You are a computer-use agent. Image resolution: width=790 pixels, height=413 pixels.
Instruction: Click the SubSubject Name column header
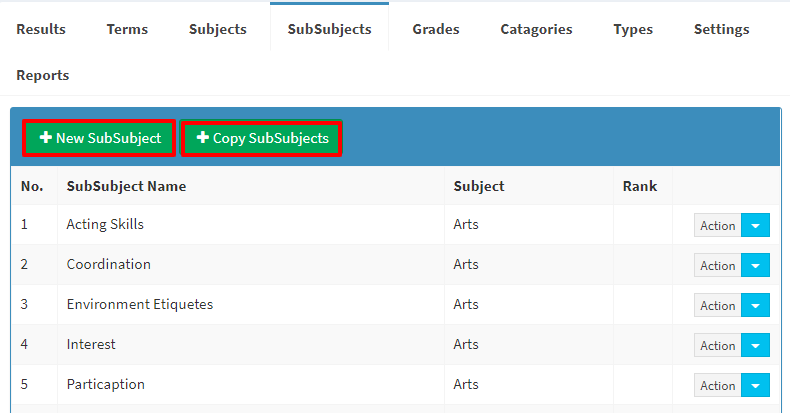click(126, 186)
